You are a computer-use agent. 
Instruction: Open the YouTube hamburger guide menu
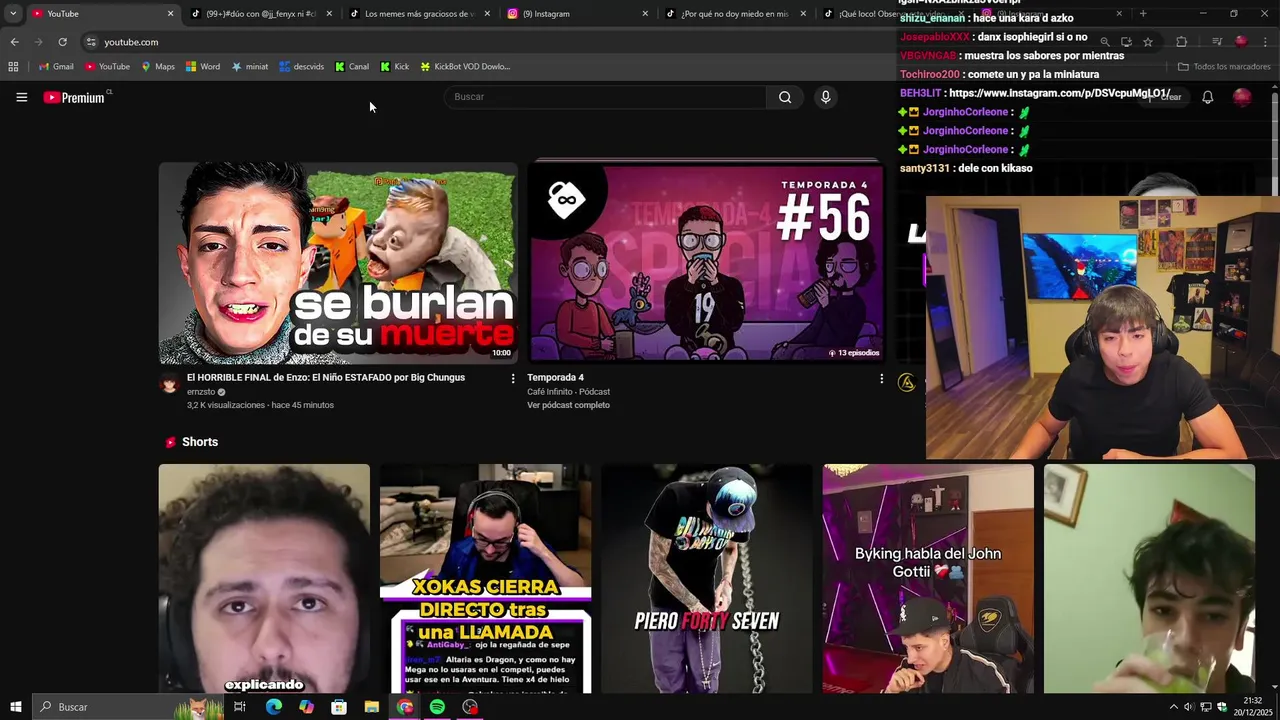coord(21,97)
